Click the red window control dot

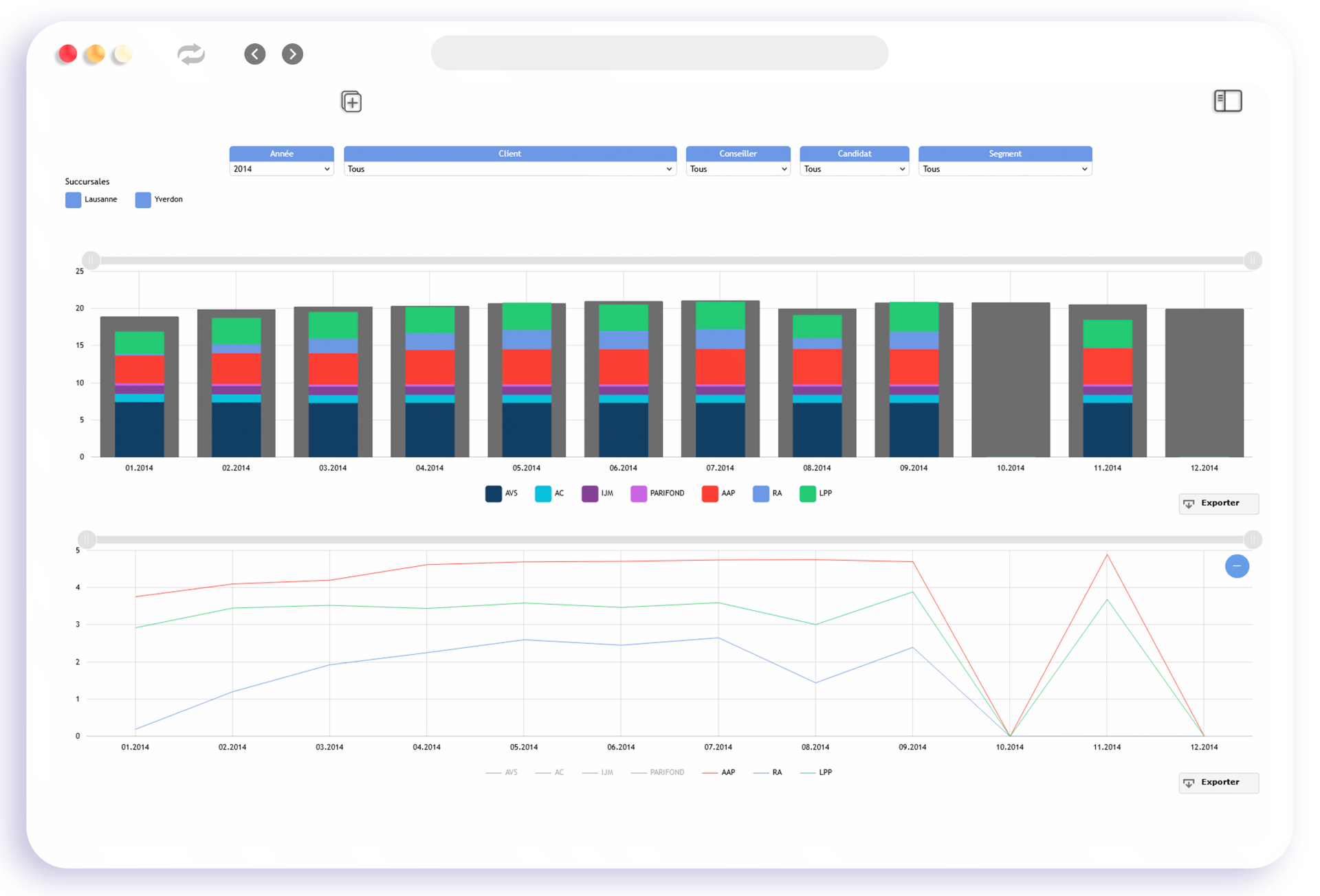(x=67, y=54)
